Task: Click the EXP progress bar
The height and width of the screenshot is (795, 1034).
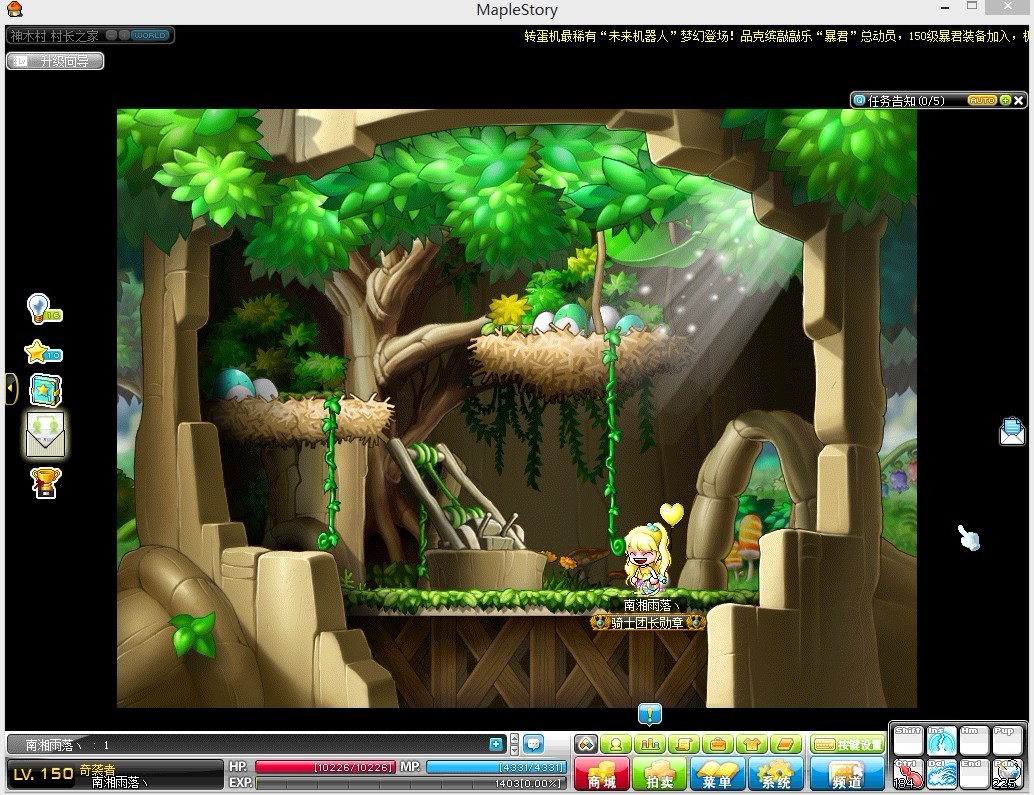Action: click(x=410, y=782)
